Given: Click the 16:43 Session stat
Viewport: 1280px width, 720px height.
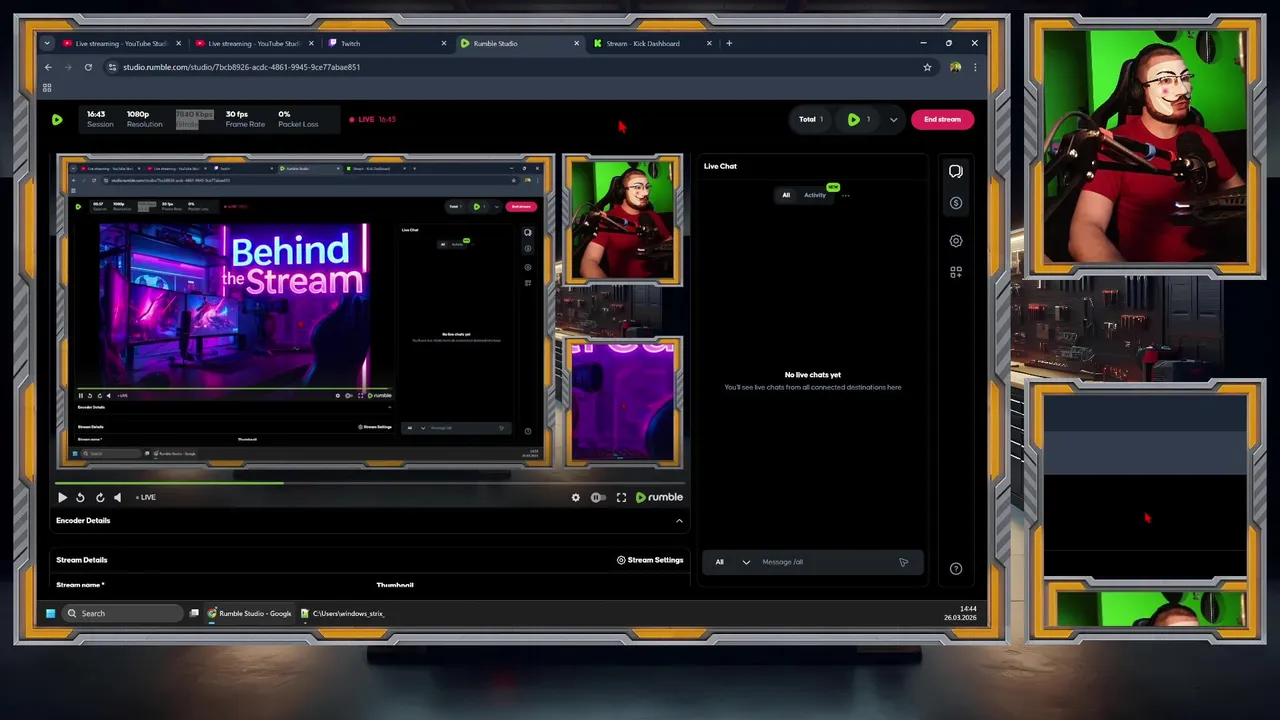Looking at the screenshot, I should 100,119.
